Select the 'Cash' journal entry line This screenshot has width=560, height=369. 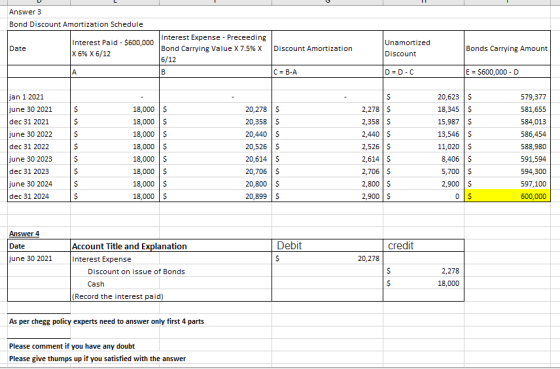[x=96, y=284]
